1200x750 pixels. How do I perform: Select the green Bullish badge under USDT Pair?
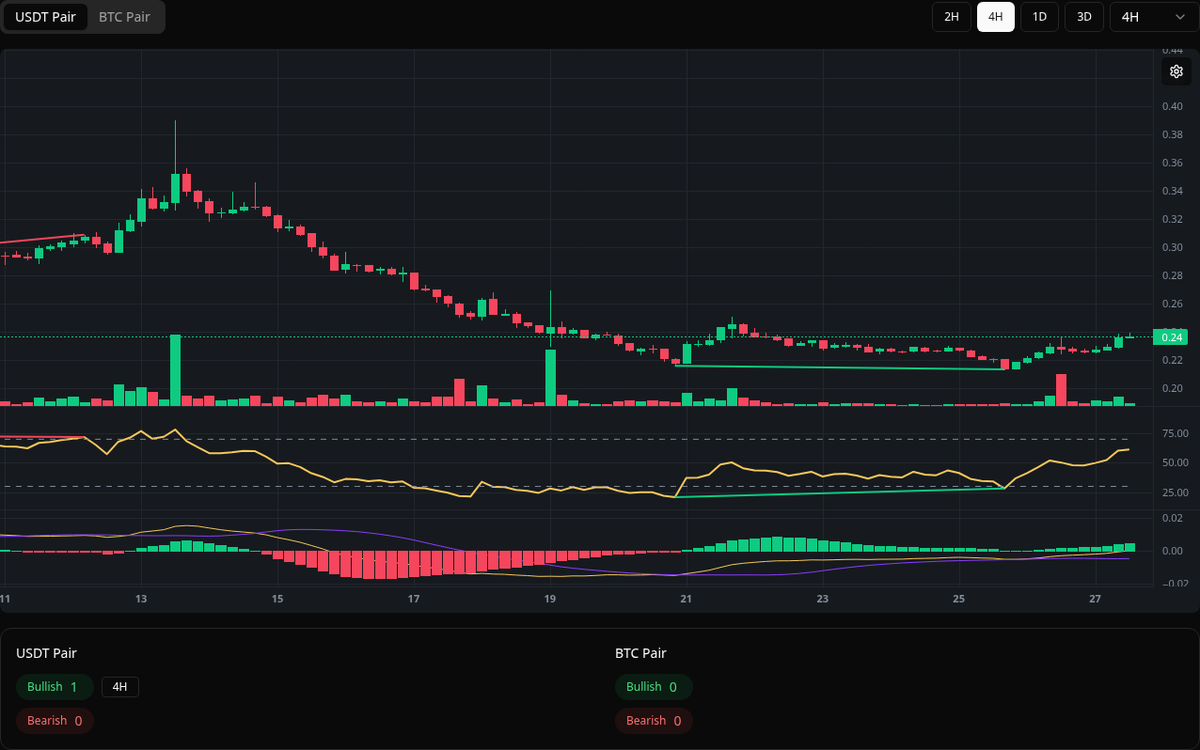coord(54,687)
